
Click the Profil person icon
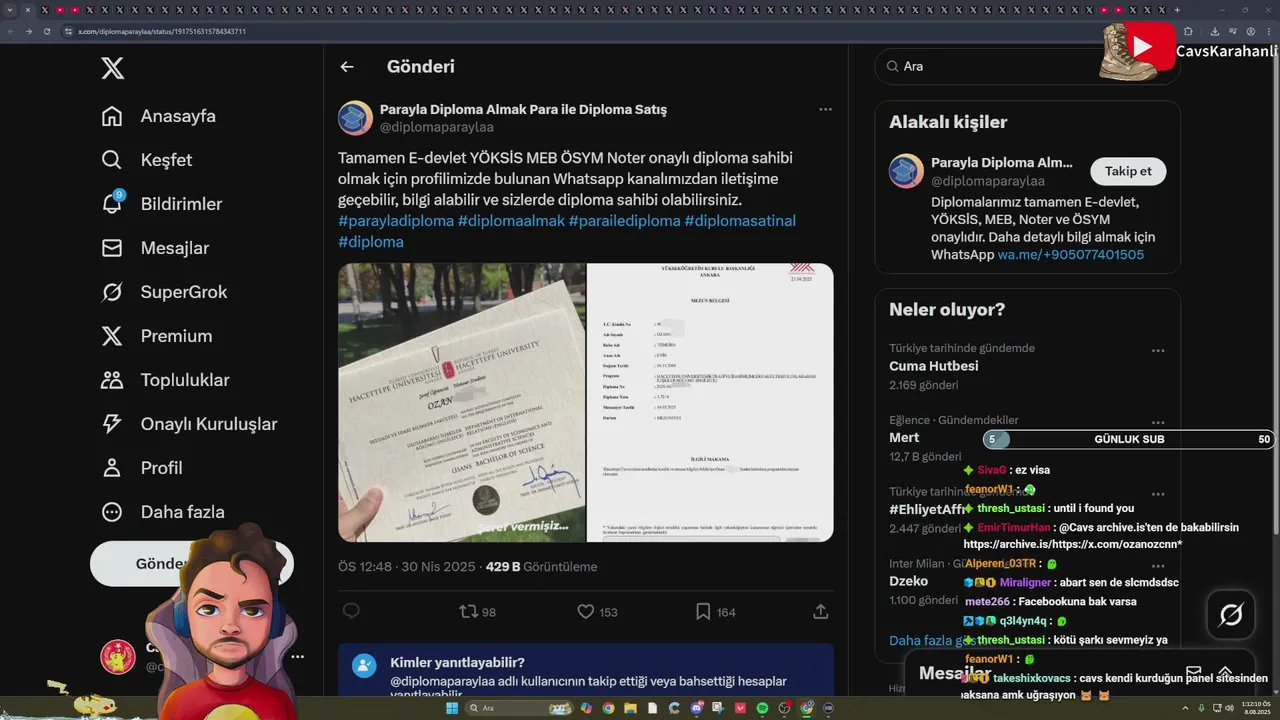tap(112, 468)
